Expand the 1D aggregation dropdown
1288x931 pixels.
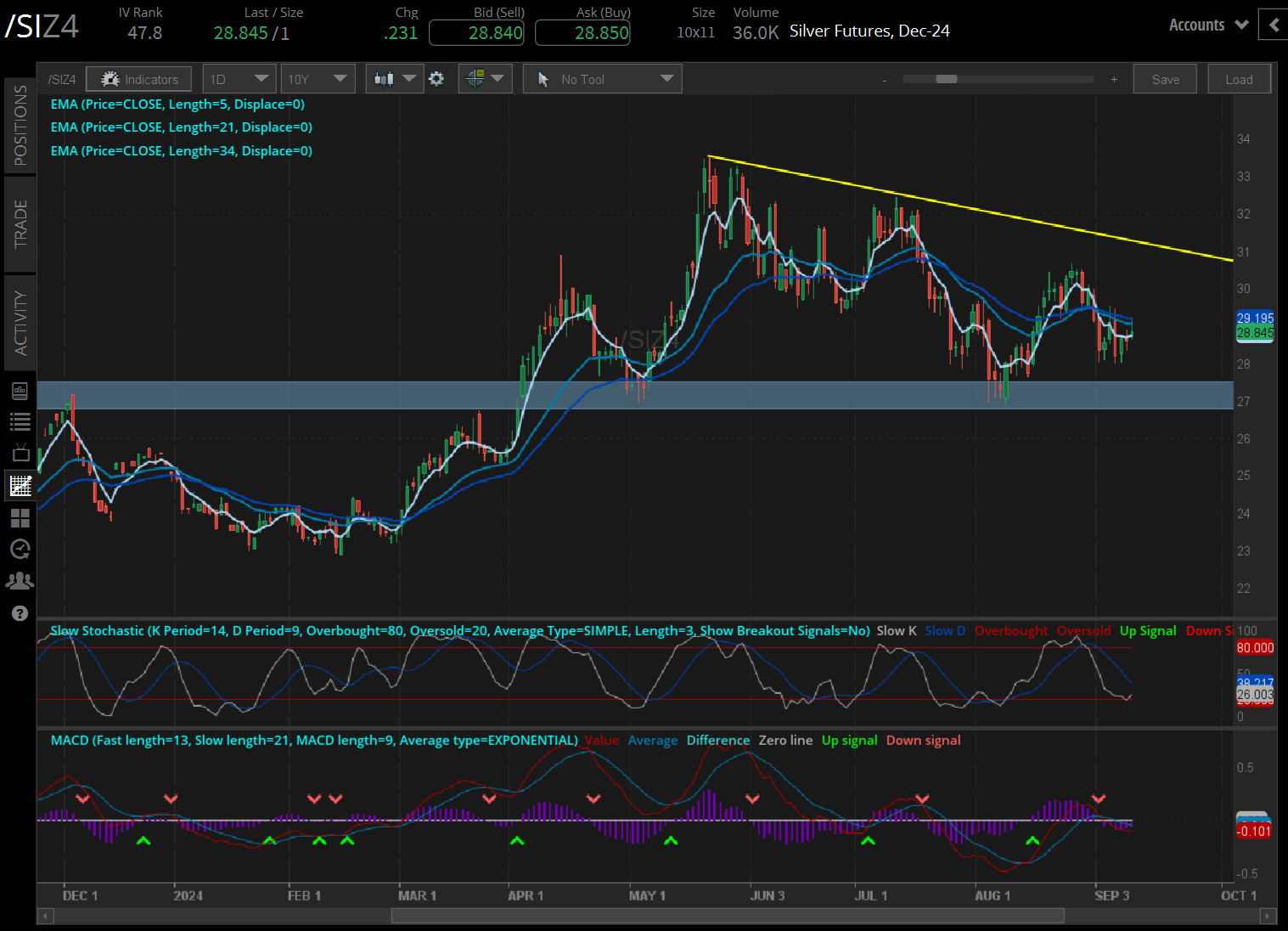pos(239,79)
